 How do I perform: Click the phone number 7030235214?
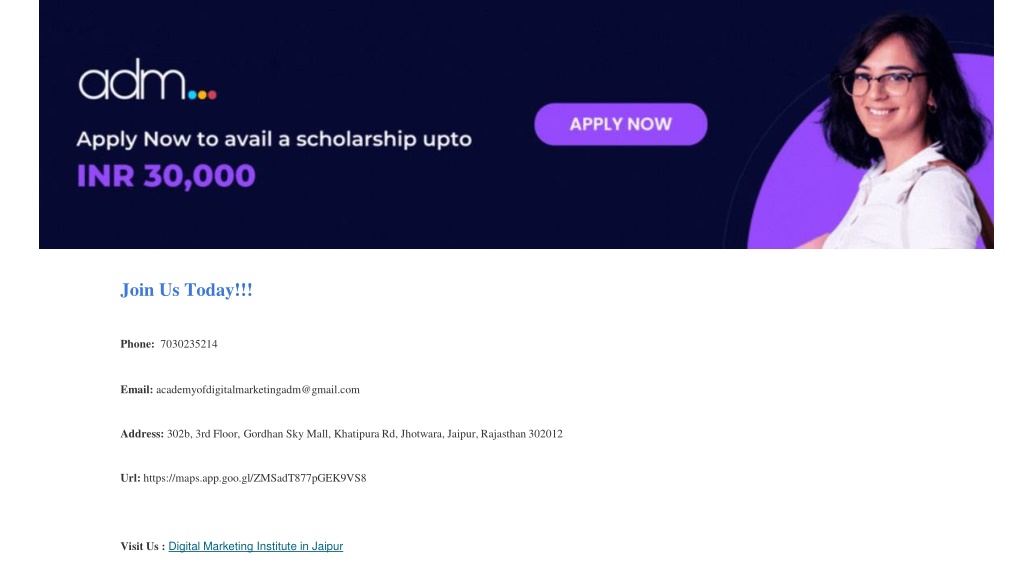189,344
